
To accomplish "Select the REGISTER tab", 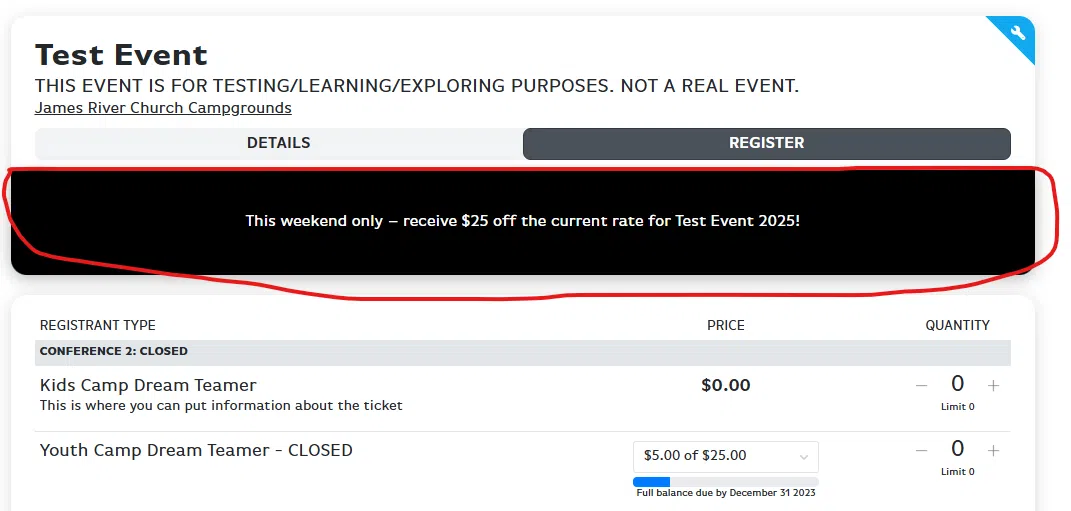I will coord(766,143).
